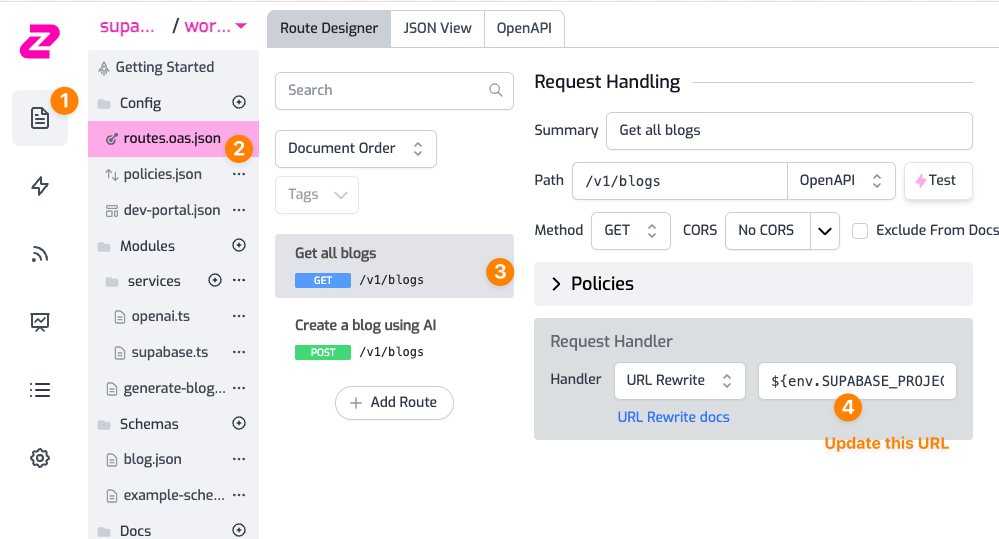The height and width of the screenshot is (539, 999).
Task: Switch to the OpenAPI tab
Action: click(524, 28)
